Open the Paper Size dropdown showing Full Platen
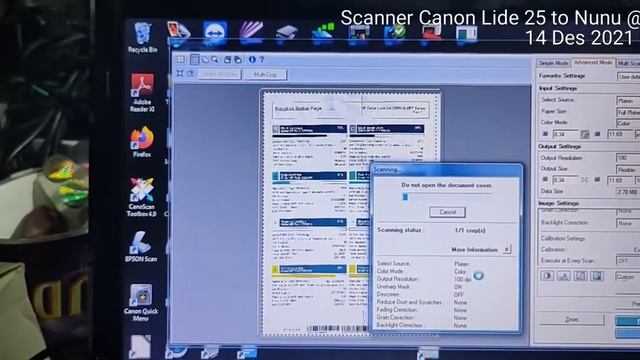 [x=628, y=112]
